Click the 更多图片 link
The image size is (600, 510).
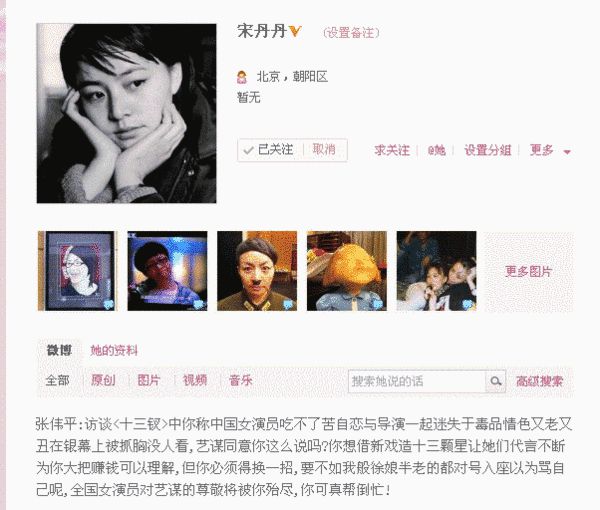point(528,272)
